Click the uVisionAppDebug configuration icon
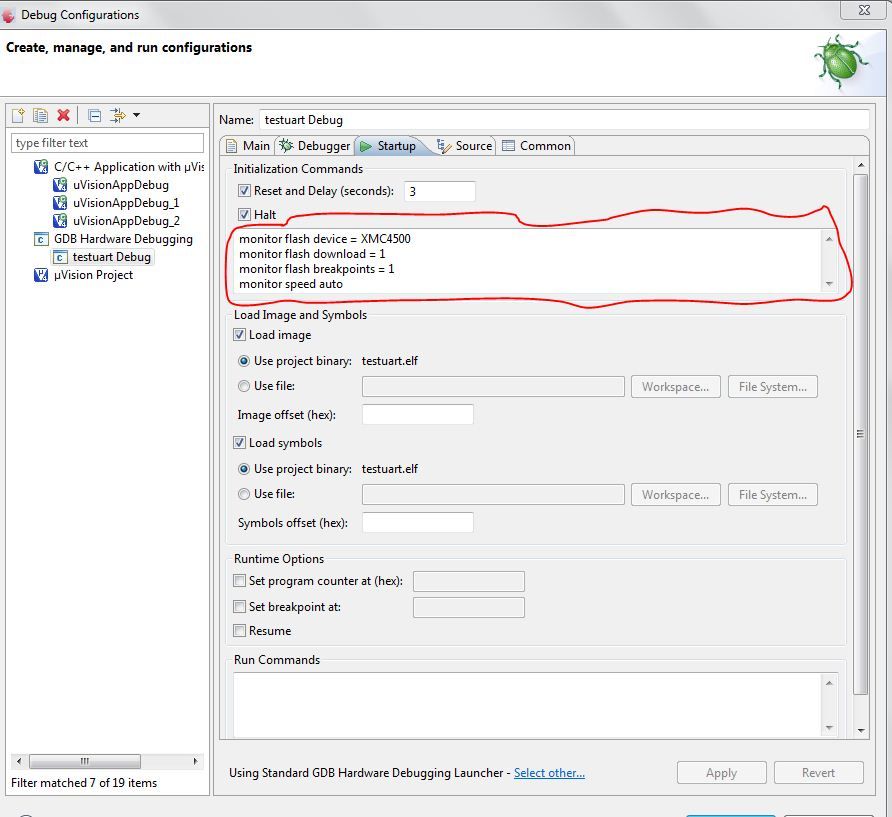This screenshot has width=892, height=817. (x=60, y=185)
